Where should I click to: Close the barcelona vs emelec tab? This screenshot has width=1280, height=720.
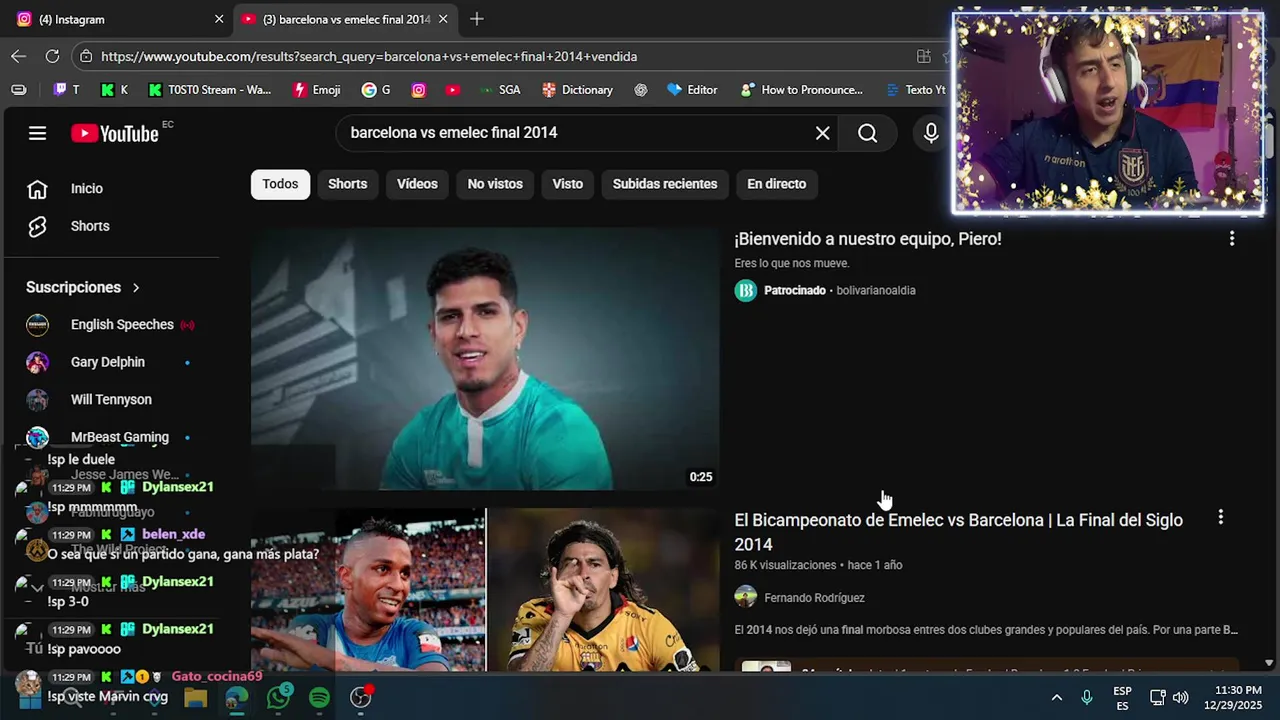pyautogui.click(x=443, y=19)
